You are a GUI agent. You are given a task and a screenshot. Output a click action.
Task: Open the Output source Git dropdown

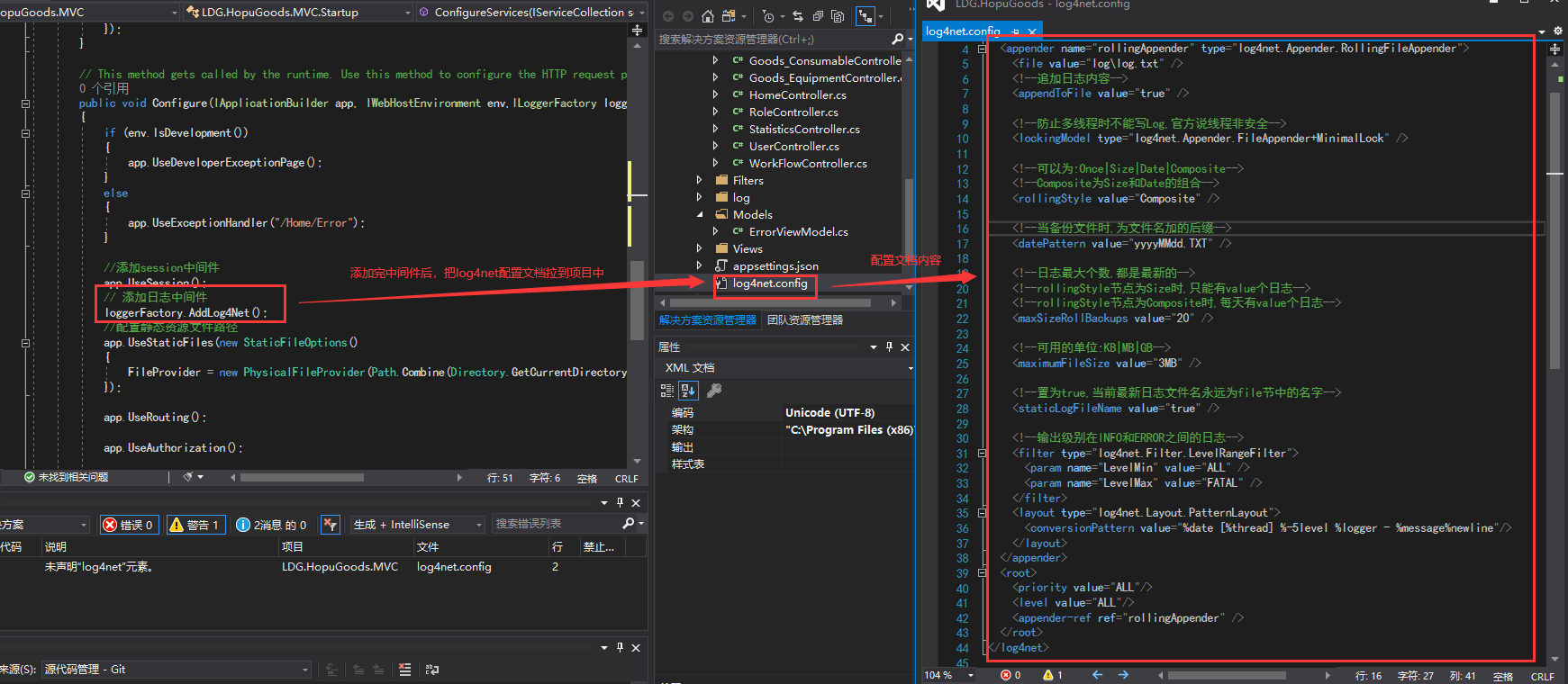pyautogui.click(x=177, y=670)
